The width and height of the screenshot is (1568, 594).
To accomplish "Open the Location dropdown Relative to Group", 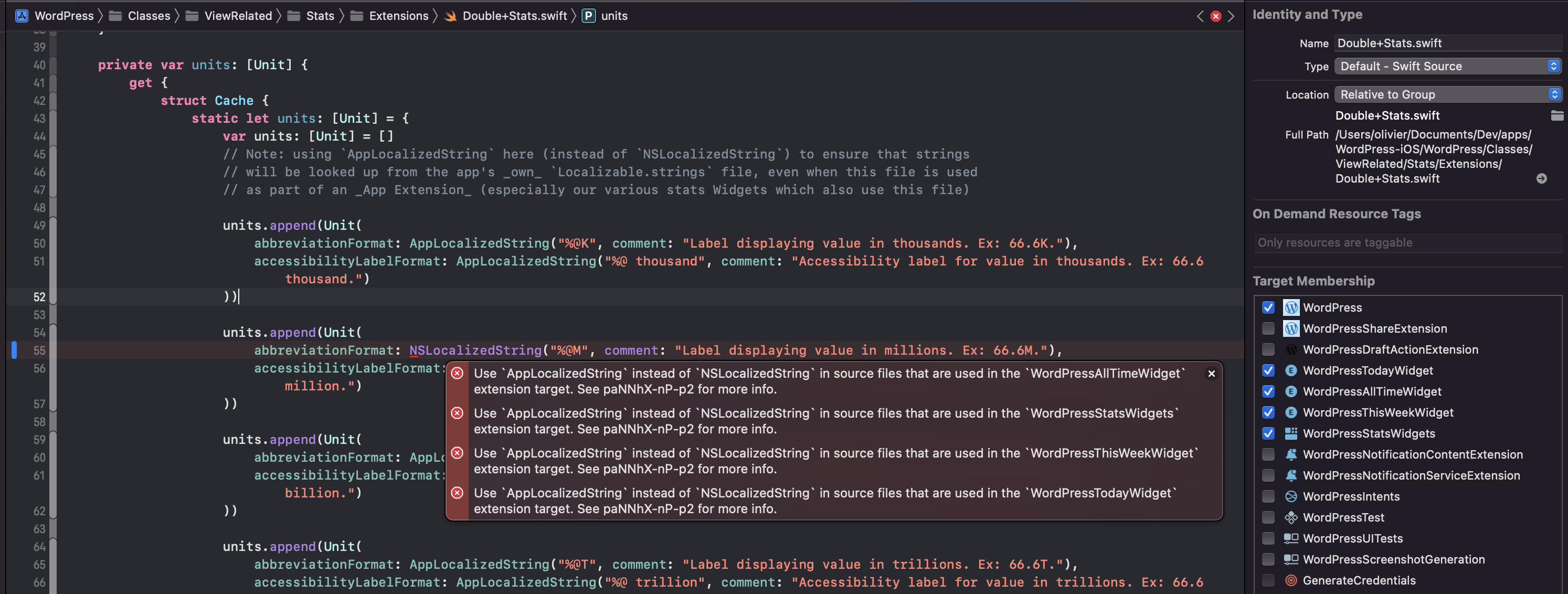I will pyautogui.click(x=1449, y=95).
